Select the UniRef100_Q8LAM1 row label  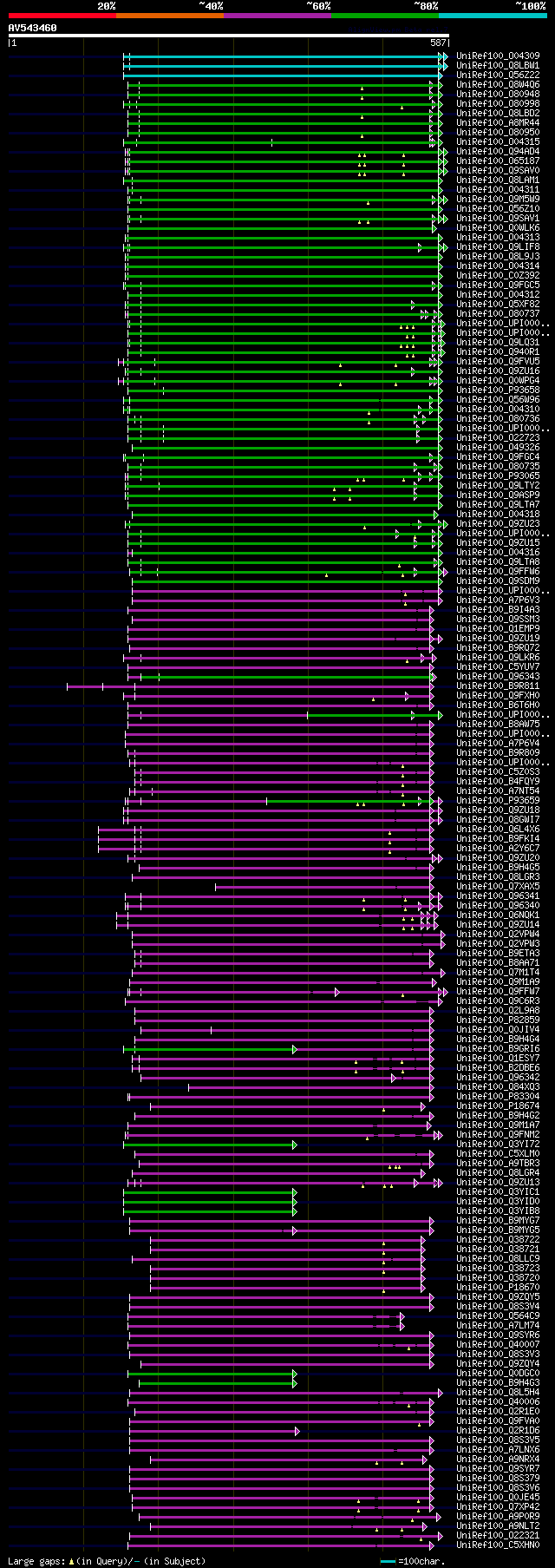498,180
